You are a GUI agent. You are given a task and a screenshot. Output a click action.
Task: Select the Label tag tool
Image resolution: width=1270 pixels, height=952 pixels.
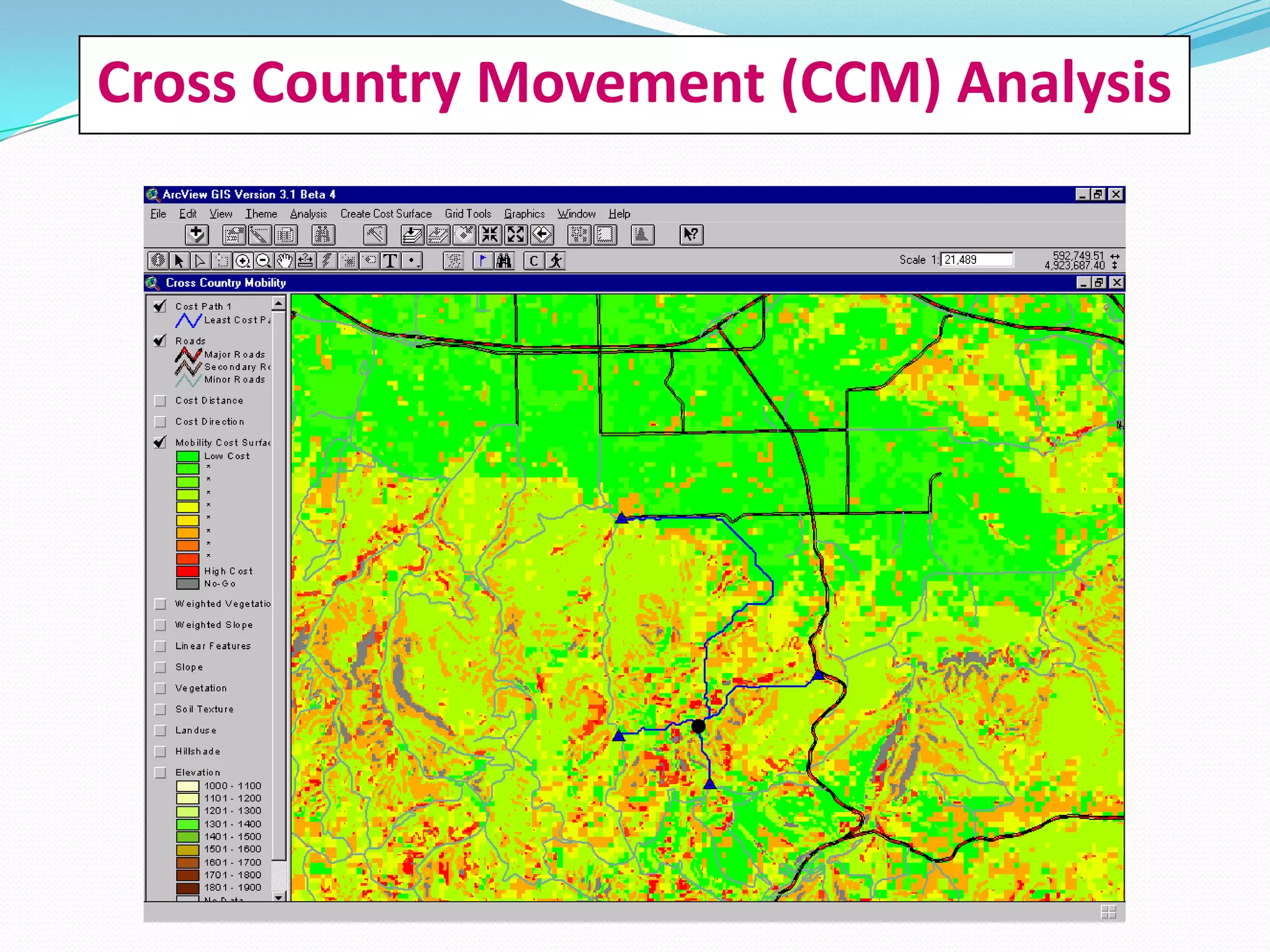pos(370,261)
